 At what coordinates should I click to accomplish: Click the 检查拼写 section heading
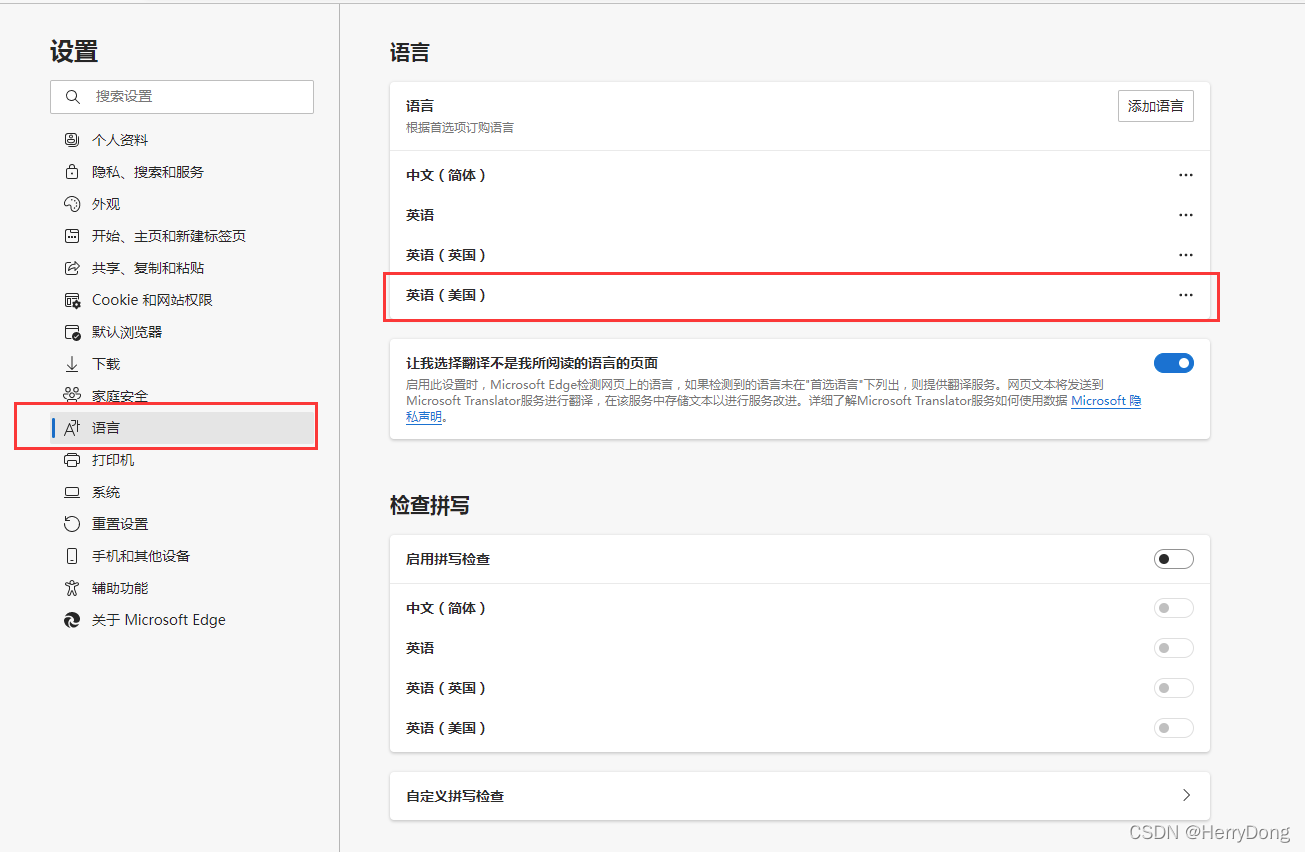point(430,506)
